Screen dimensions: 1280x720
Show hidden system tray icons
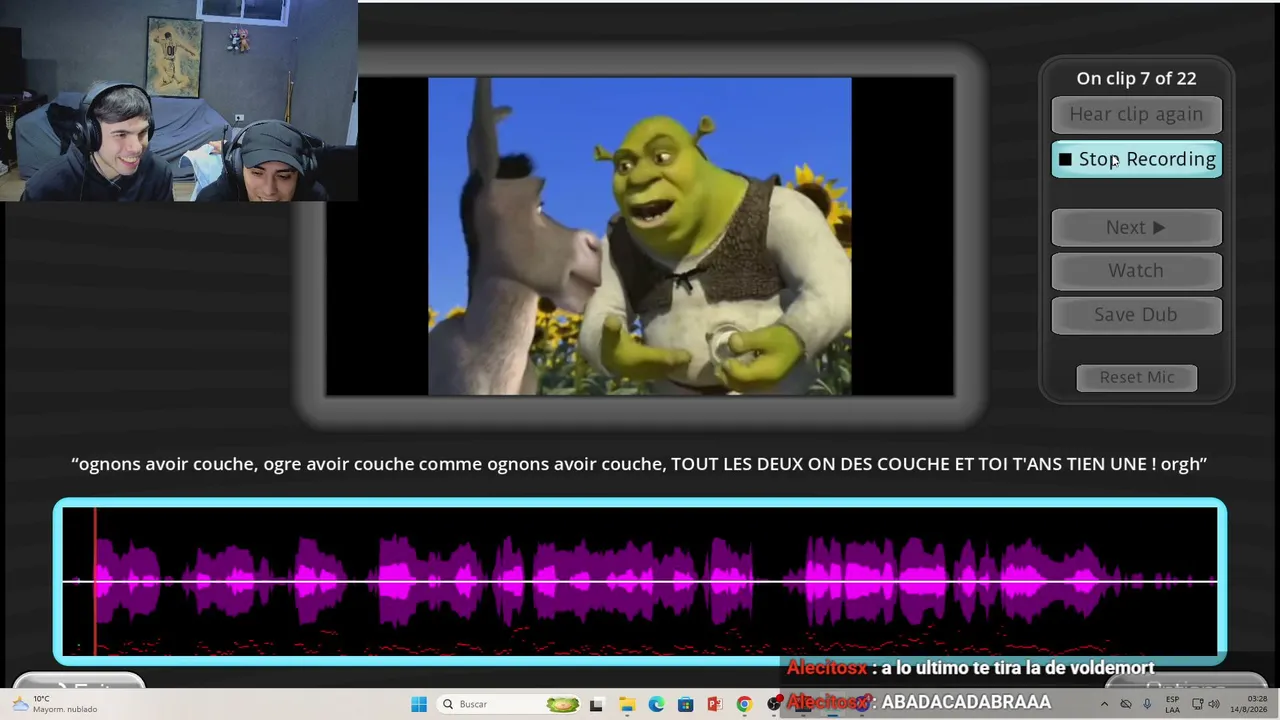point(1104,704)
